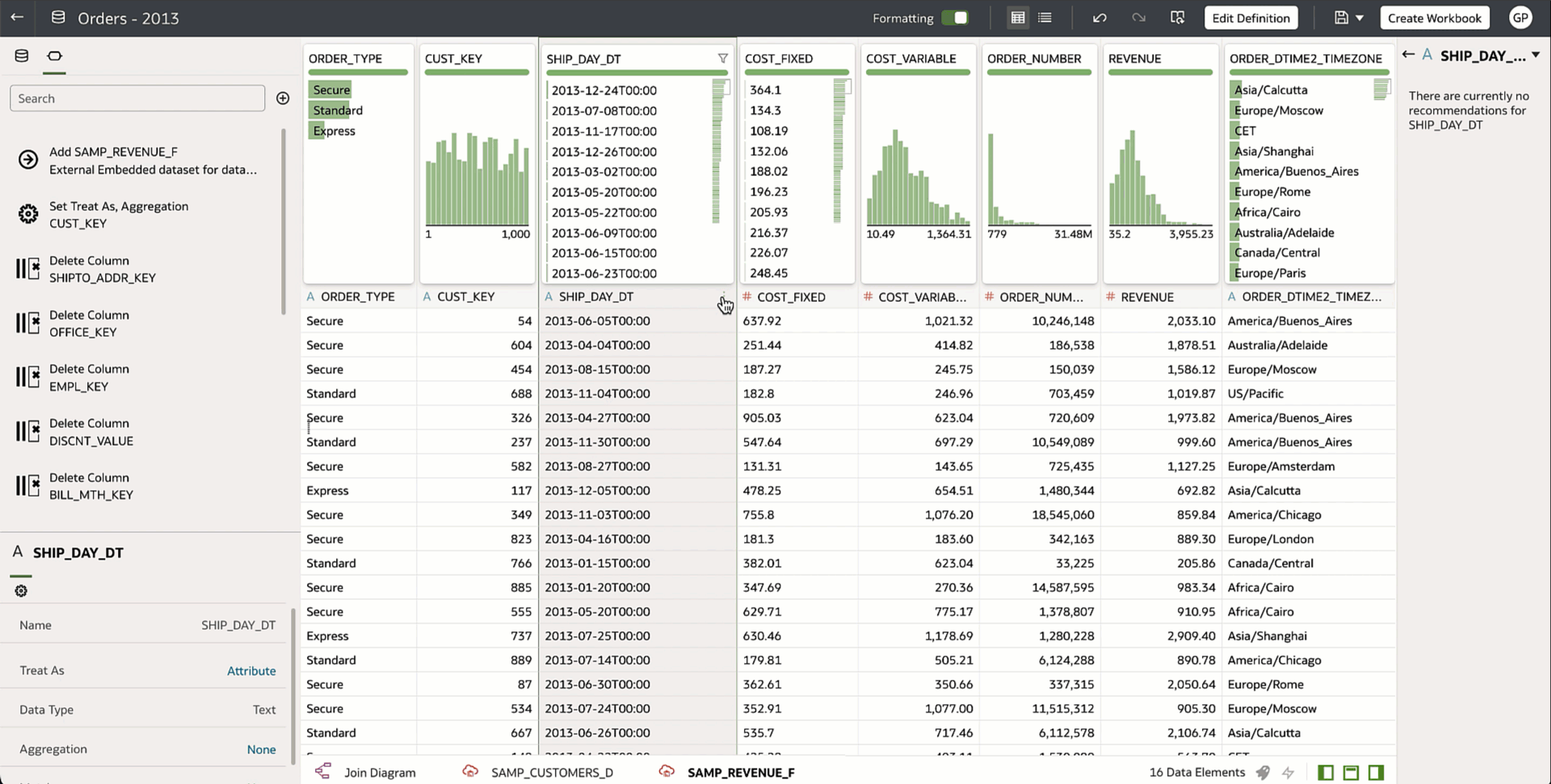Click the gear icon under SHIP_DAY_DT properties
This screenshot has width=1551, height=784.
click(21, 590)
